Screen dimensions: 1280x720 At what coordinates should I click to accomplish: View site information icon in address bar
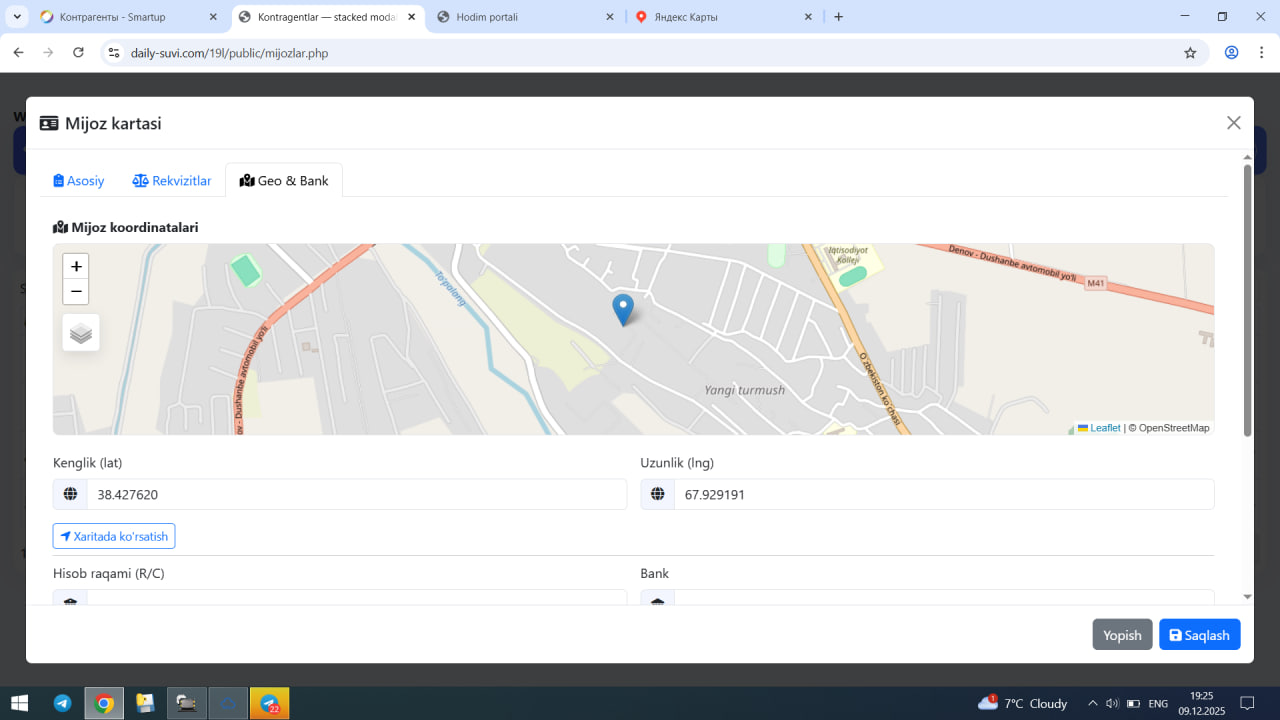click(x=114, y=53)
